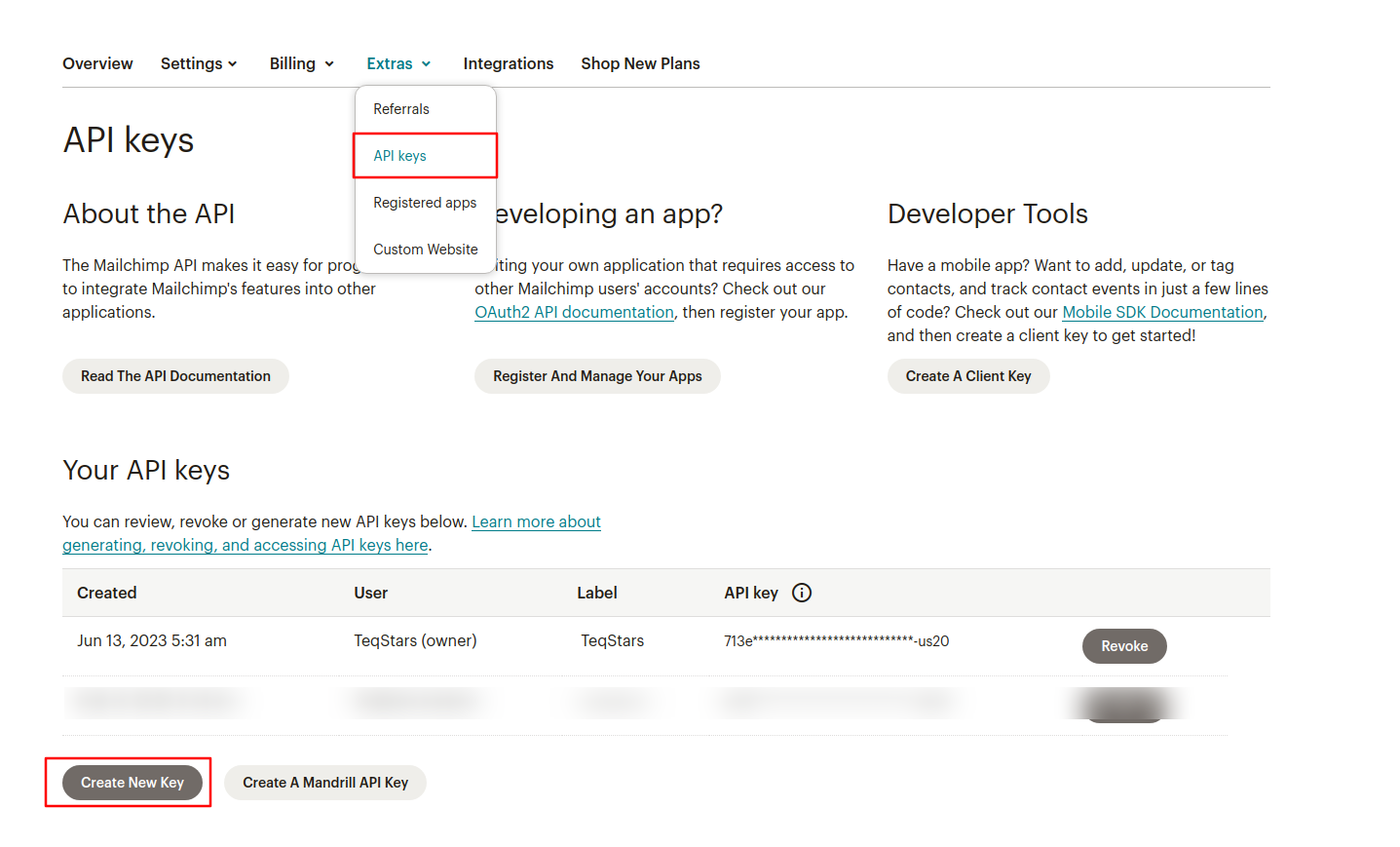Click the API key column header

click(x=751, y=593)
